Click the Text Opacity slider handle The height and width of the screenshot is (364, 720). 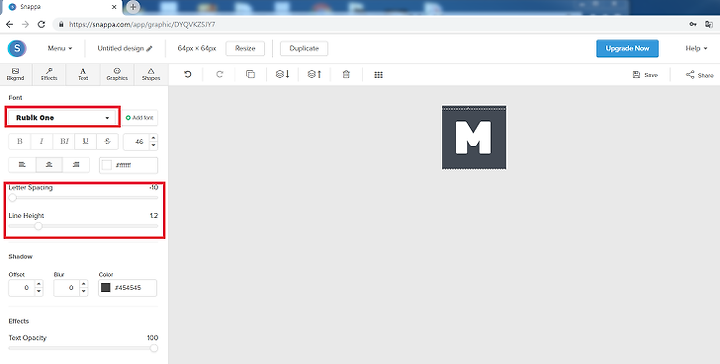154,348
